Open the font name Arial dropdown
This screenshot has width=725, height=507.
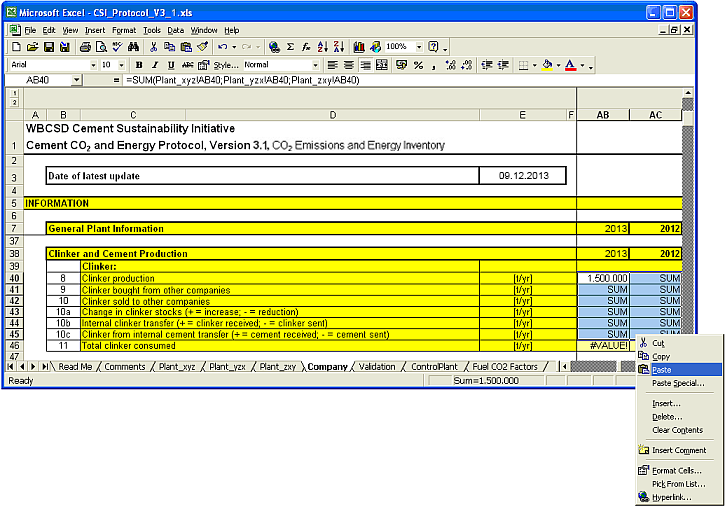tap(93, 65)
